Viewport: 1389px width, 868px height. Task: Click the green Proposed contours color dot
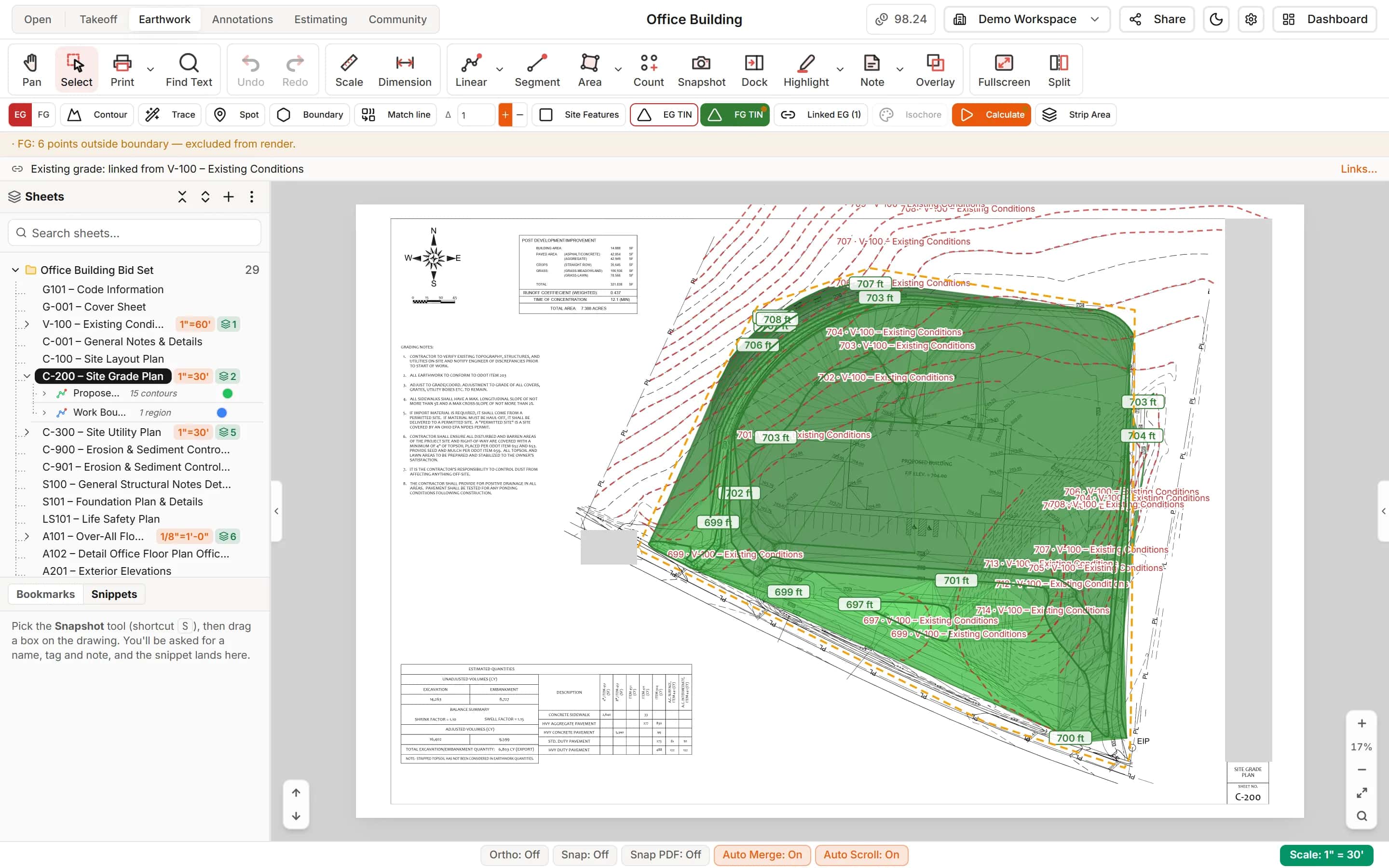pyautogui.click(x=227, y=394)
